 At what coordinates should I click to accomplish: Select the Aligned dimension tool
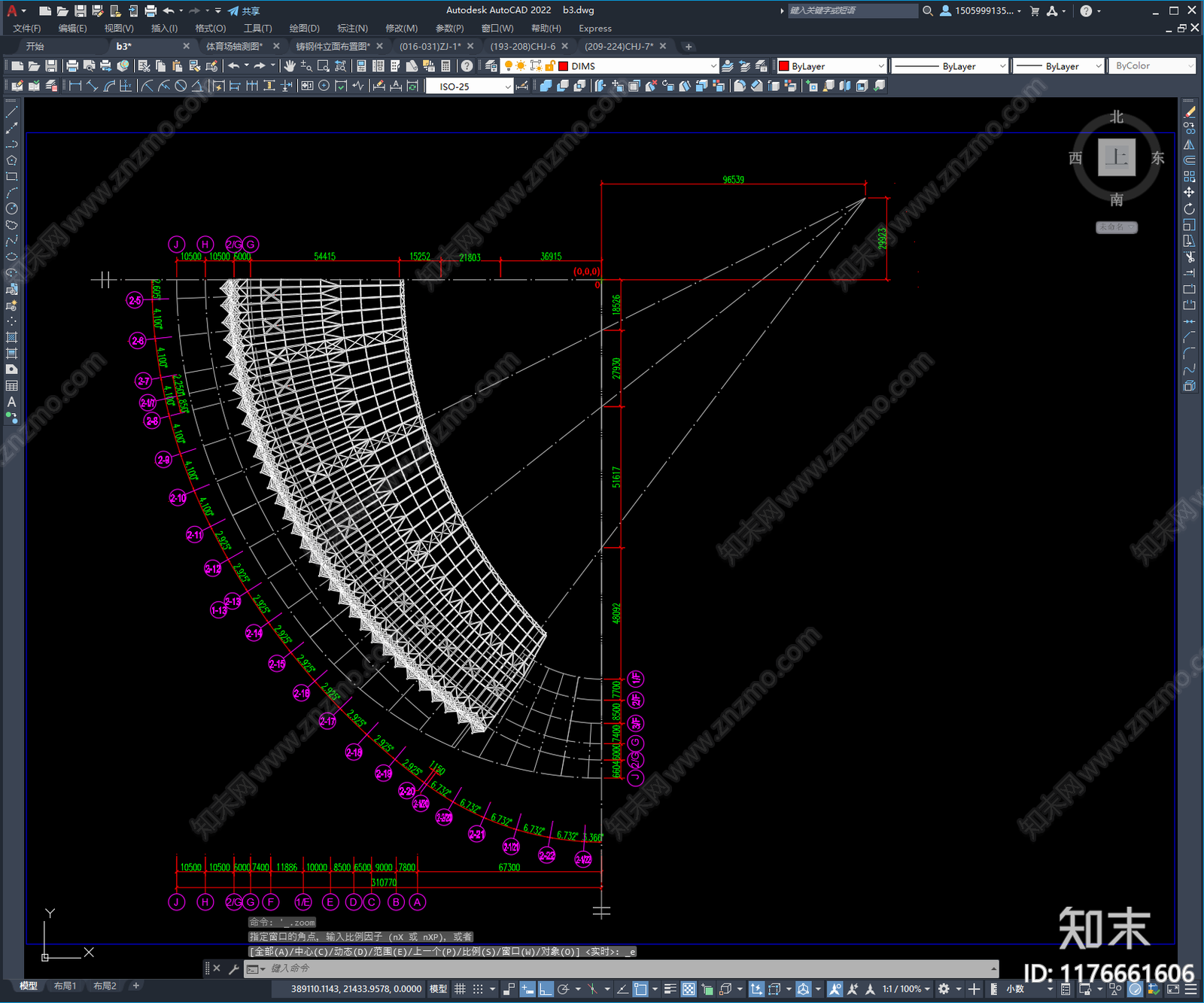pos(92,86)
